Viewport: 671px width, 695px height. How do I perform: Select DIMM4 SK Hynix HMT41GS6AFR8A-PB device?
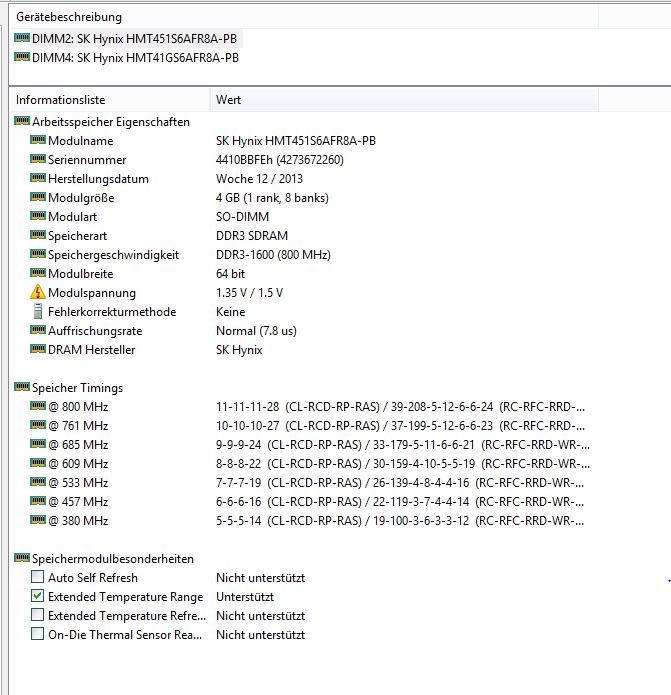[135, 58]
